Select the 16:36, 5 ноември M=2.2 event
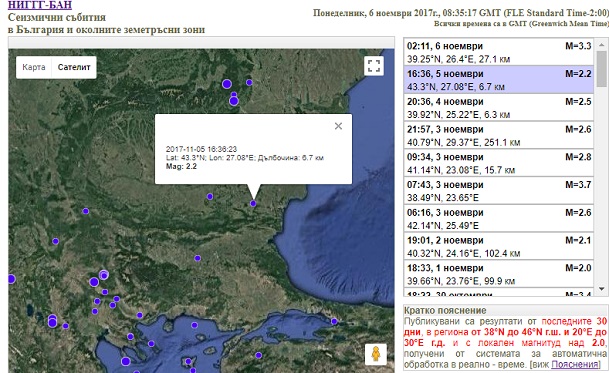Image resolution: width=609 pixels, height=373 pixels. tap(499, 80)
